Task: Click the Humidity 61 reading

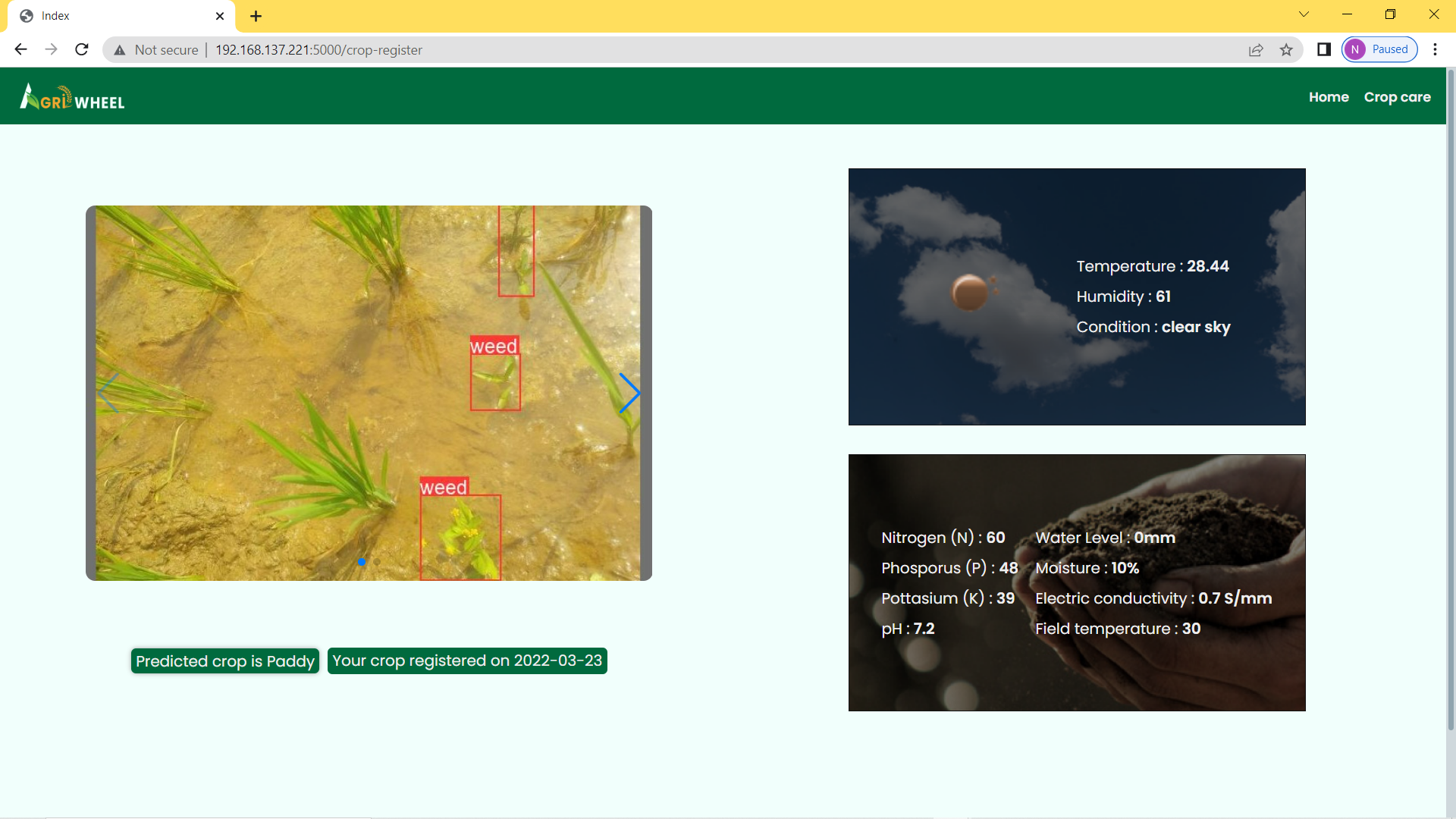Action: click(x=1124, y=297)
